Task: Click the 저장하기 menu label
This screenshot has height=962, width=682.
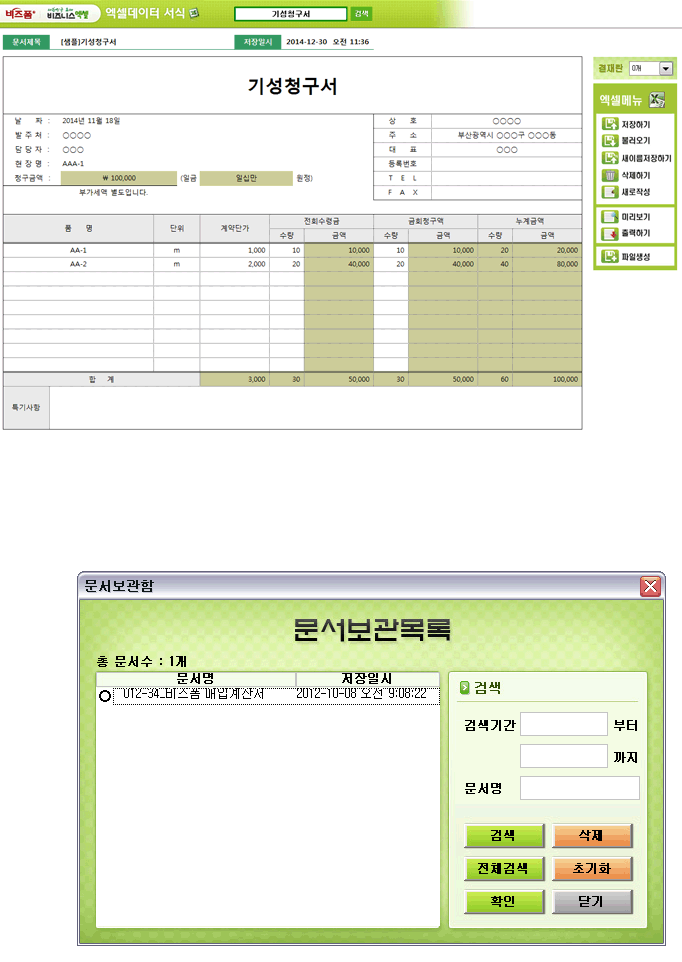Action: coord(635,125)
